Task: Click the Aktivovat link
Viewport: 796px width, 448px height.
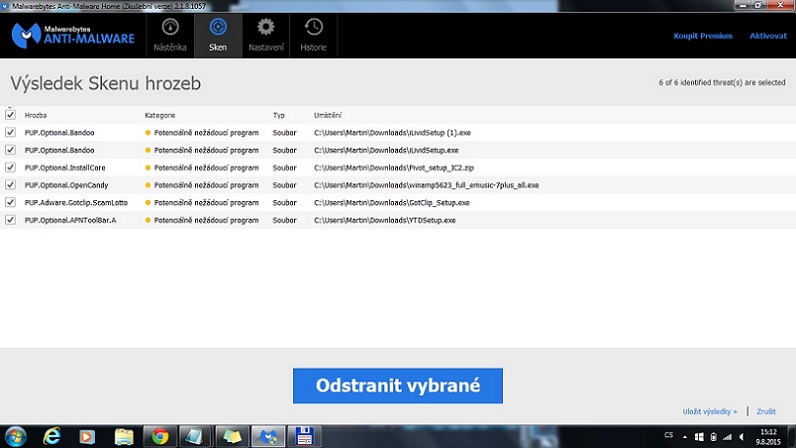Action: [x=768, y=36]
